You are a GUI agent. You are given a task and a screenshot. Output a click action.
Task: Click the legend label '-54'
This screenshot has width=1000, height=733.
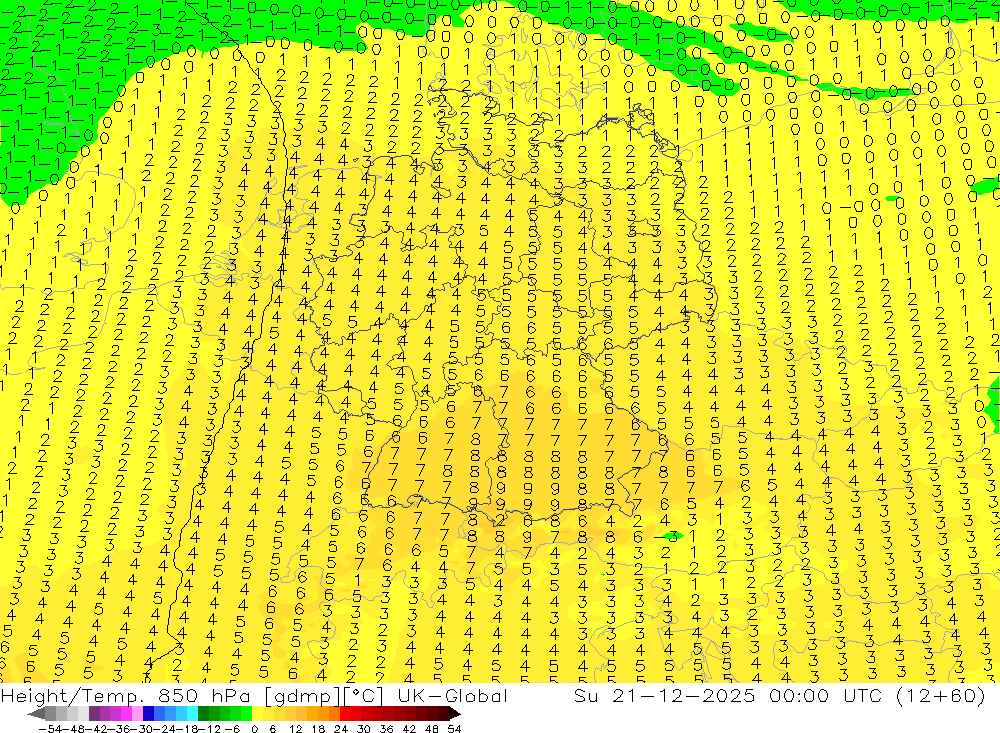[x=51, y=729]
